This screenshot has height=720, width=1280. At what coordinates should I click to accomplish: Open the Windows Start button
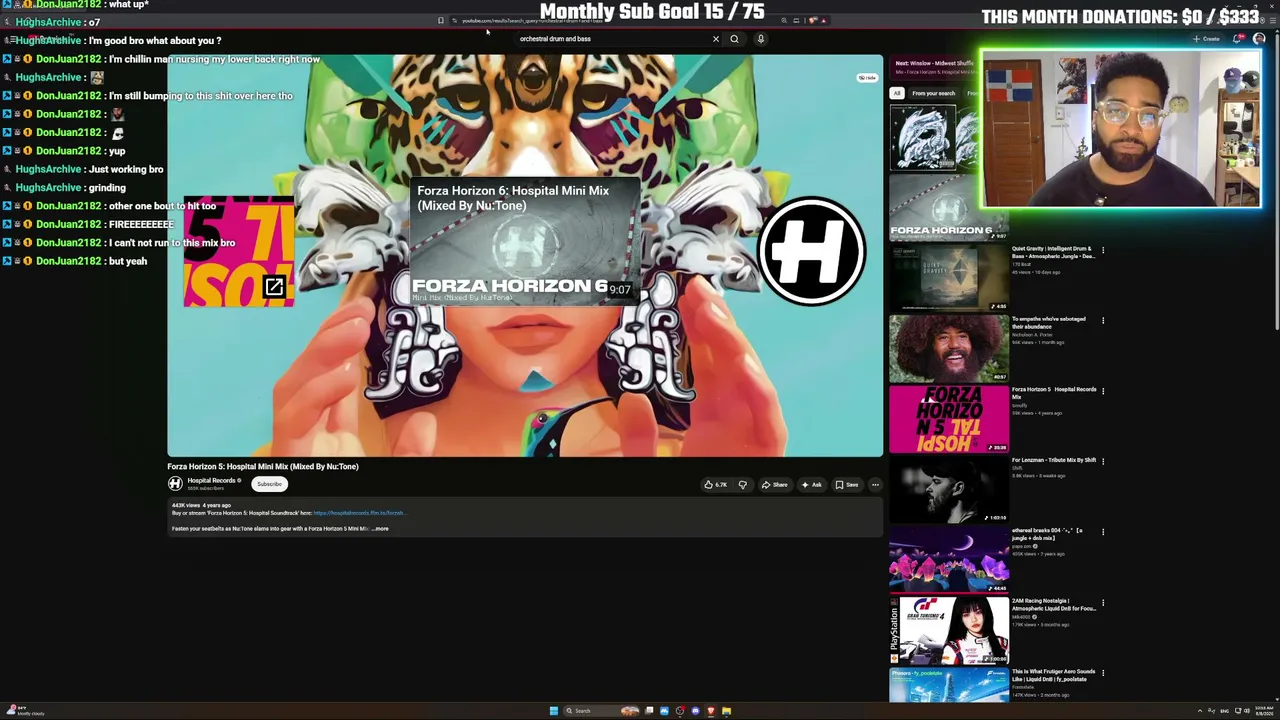click(x=553, y=711)
